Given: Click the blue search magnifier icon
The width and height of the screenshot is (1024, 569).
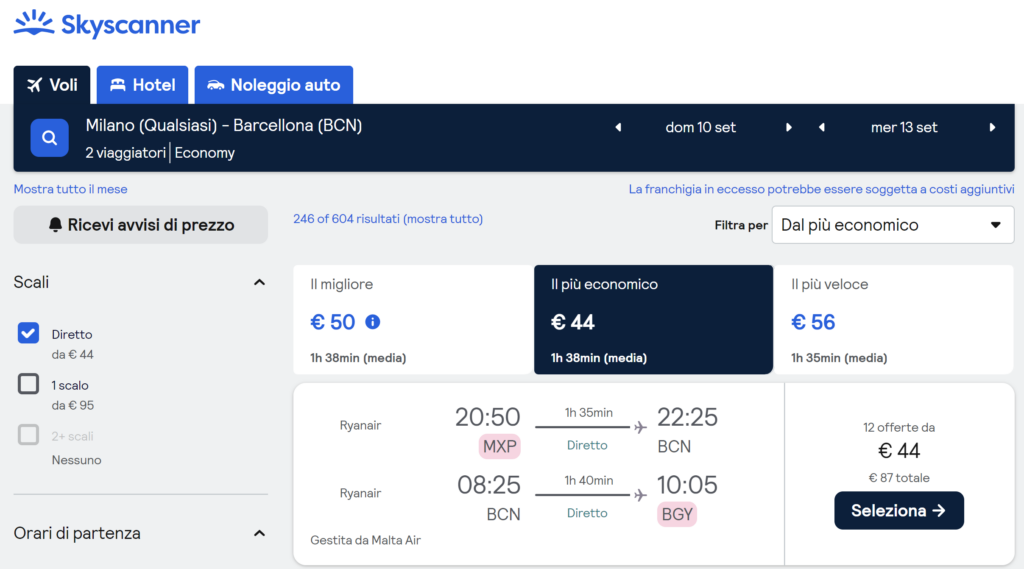Looking at the screenshot, I should click(x=49, y=137).
